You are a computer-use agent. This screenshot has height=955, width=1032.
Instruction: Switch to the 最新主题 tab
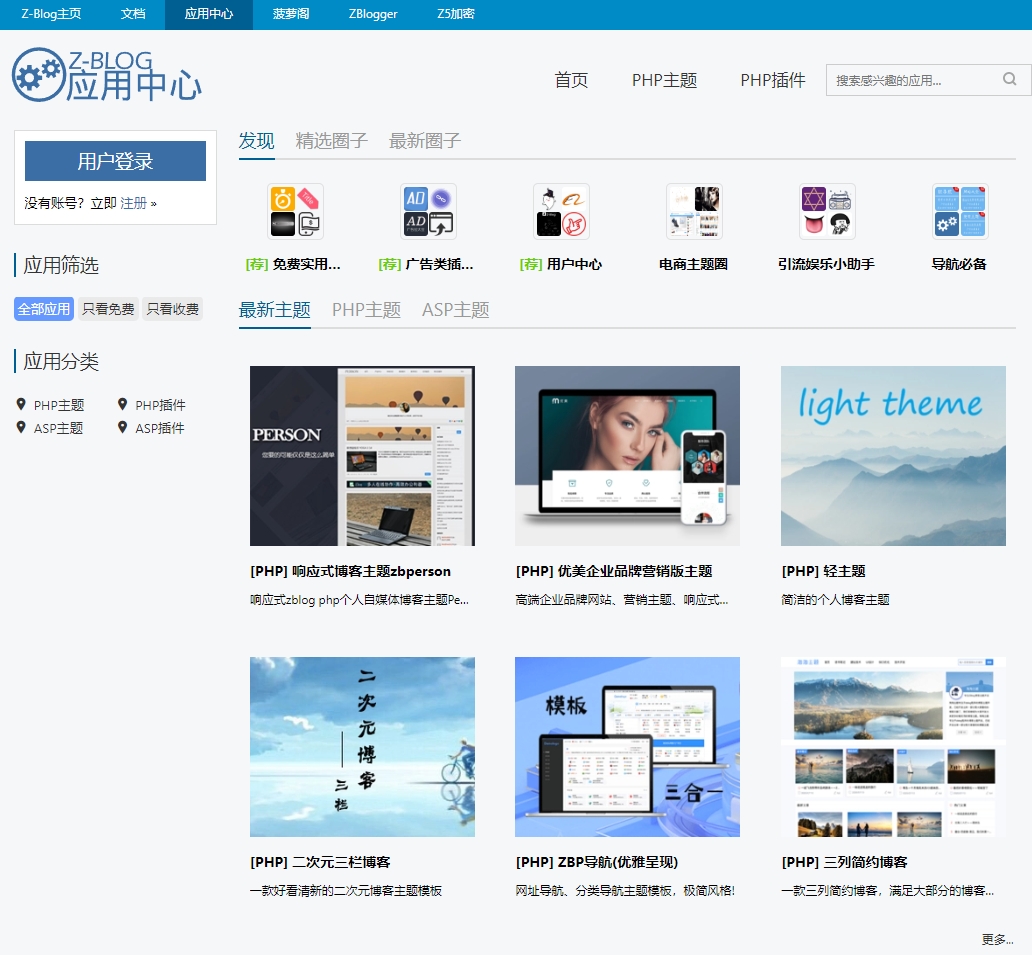(274, 310)
